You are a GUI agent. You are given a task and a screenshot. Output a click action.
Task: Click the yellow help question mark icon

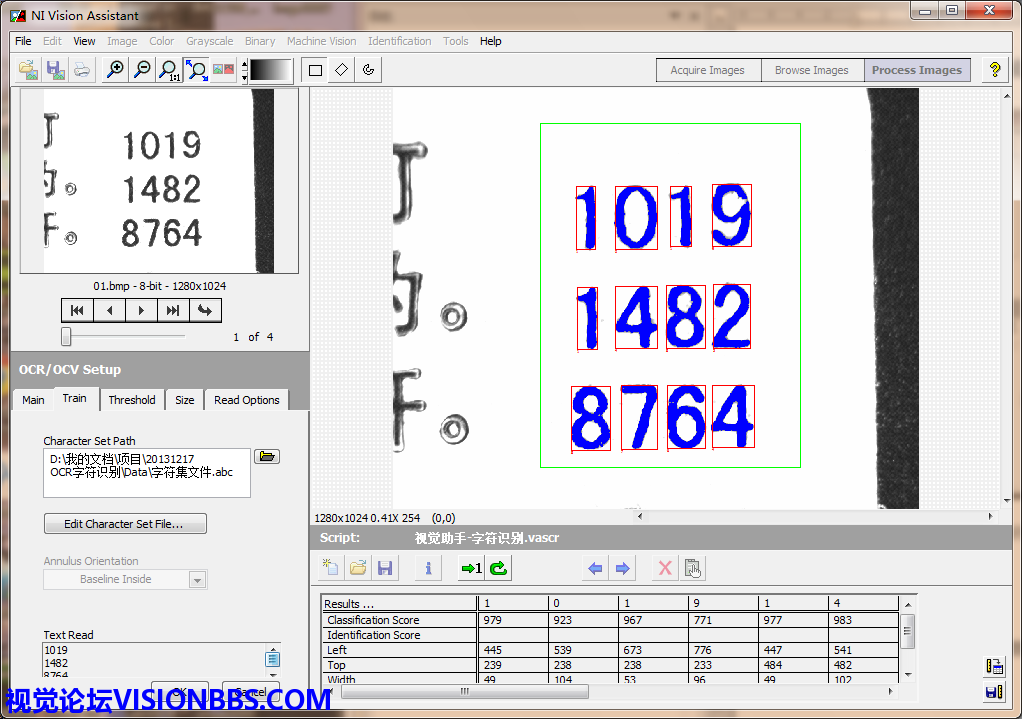(994, 70)
